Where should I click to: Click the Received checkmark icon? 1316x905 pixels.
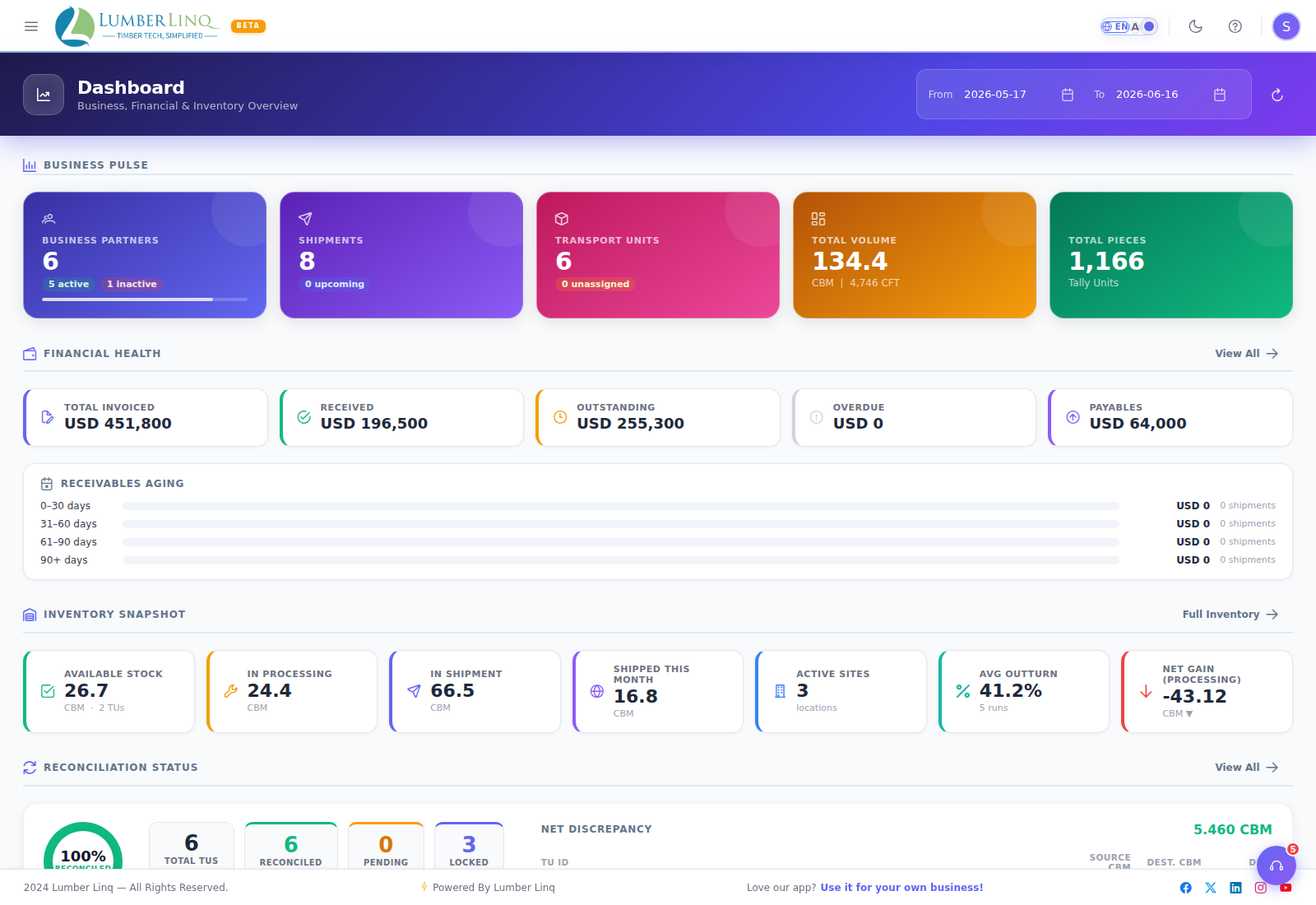point(304,417)
